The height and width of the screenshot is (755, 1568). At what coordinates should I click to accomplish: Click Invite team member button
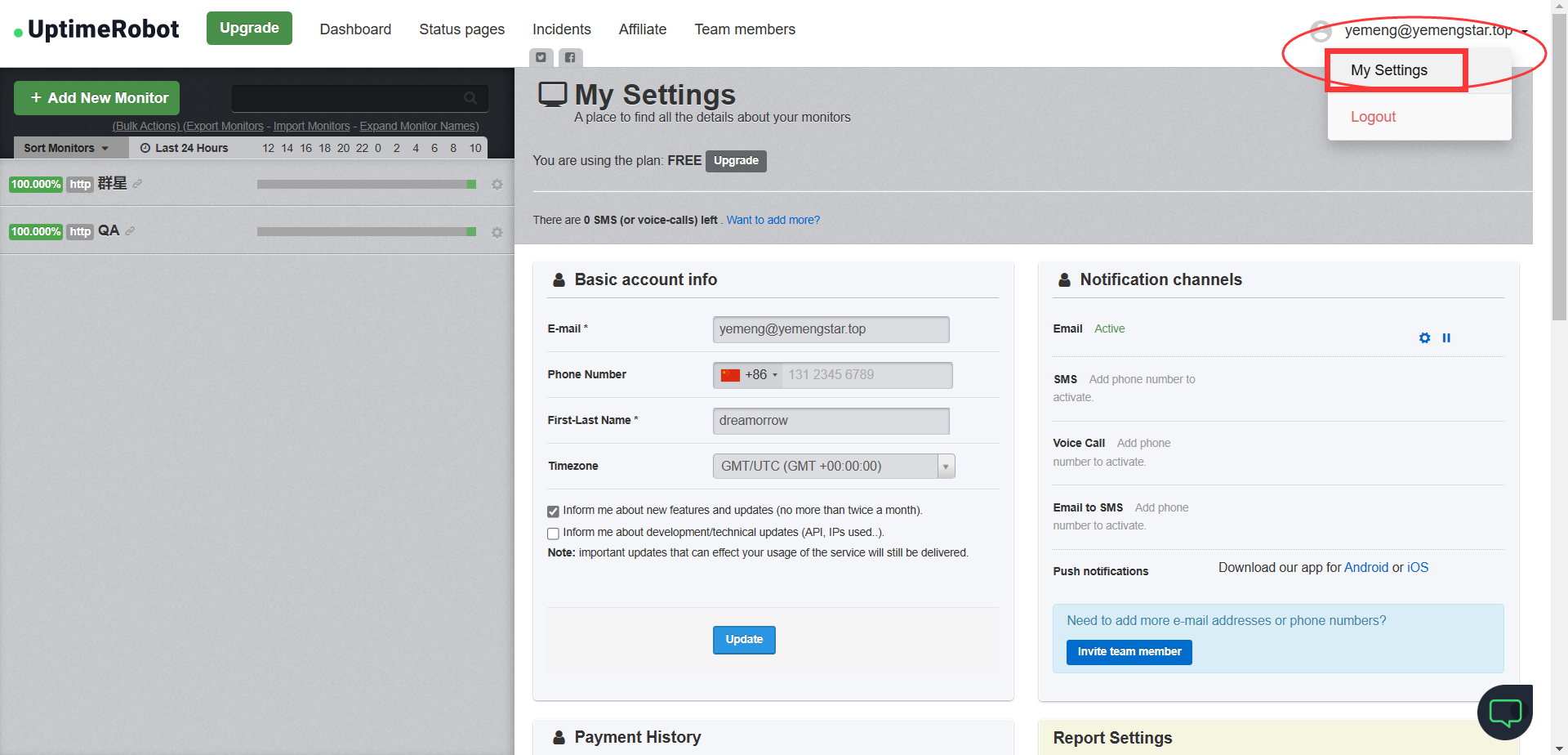1129,652
